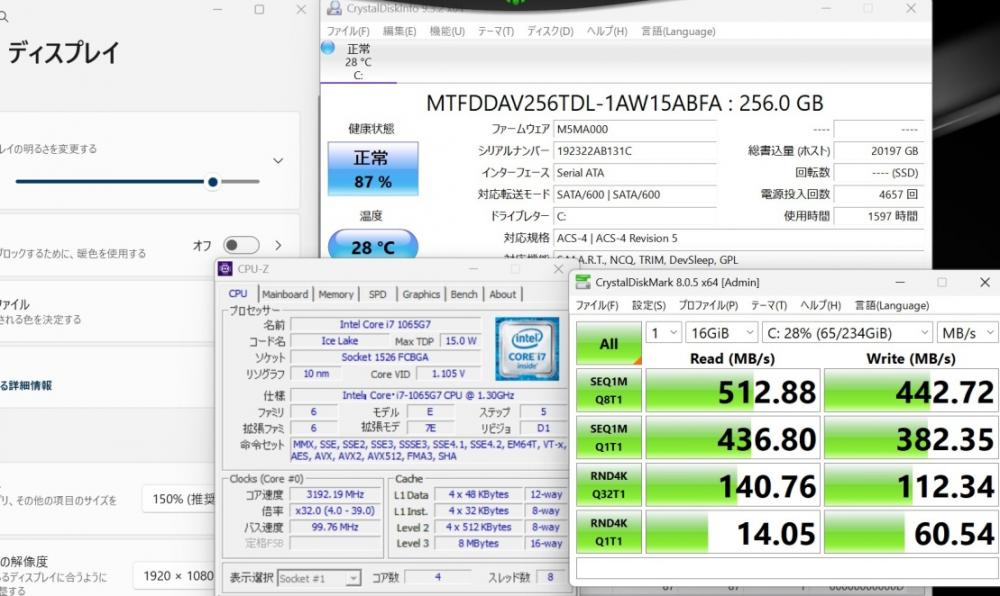Click the 14.05 RND4K Q1T1 read result

pos(733,532)
